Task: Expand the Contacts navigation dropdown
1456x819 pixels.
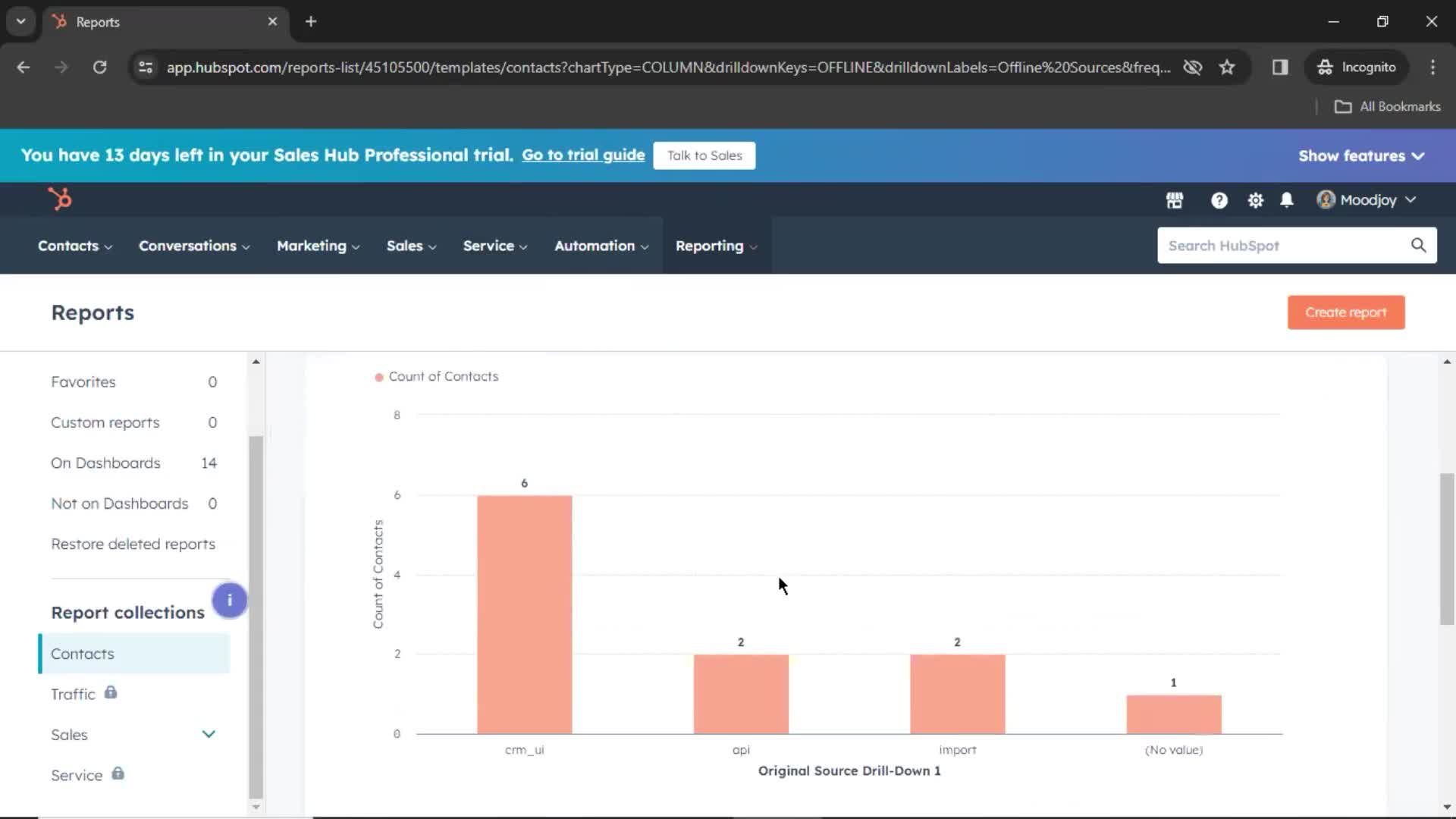Action: (74, 245)
